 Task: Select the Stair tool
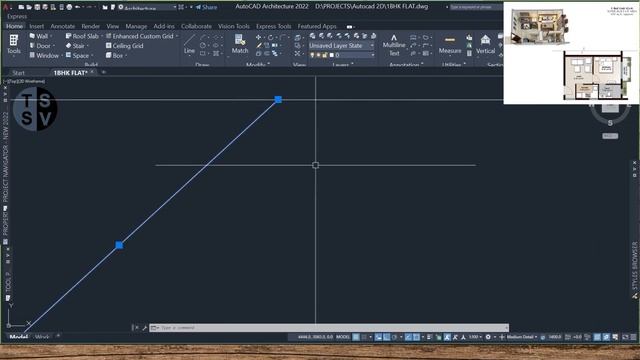[x=75, y=46]
